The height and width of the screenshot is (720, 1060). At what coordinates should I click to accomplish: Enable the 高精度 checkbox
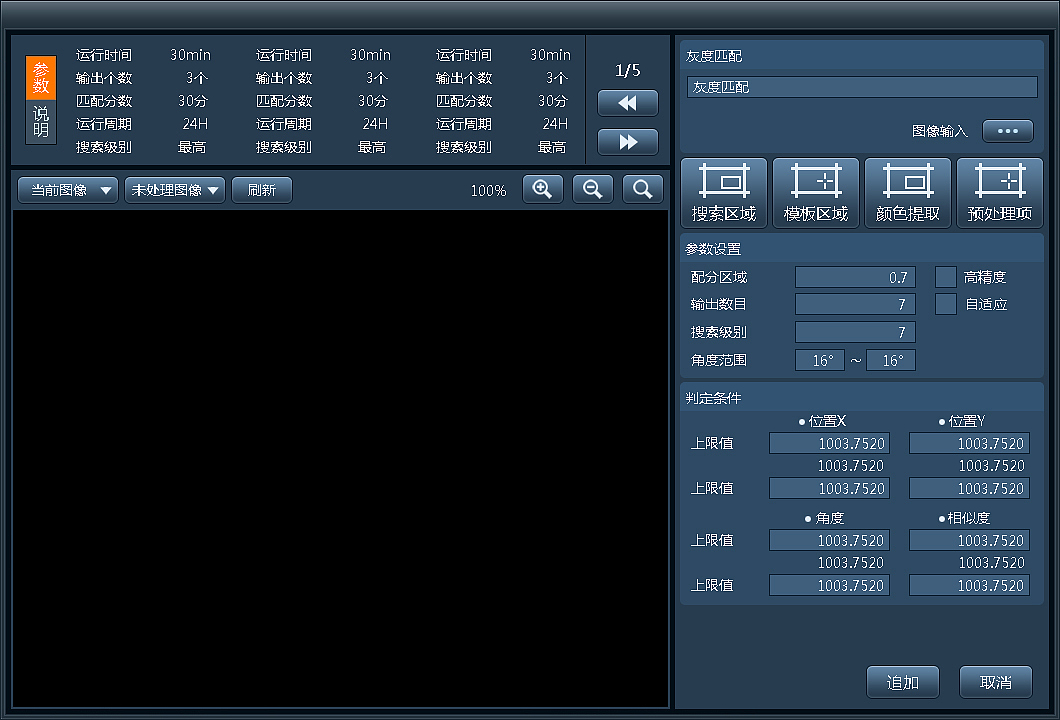945,277
